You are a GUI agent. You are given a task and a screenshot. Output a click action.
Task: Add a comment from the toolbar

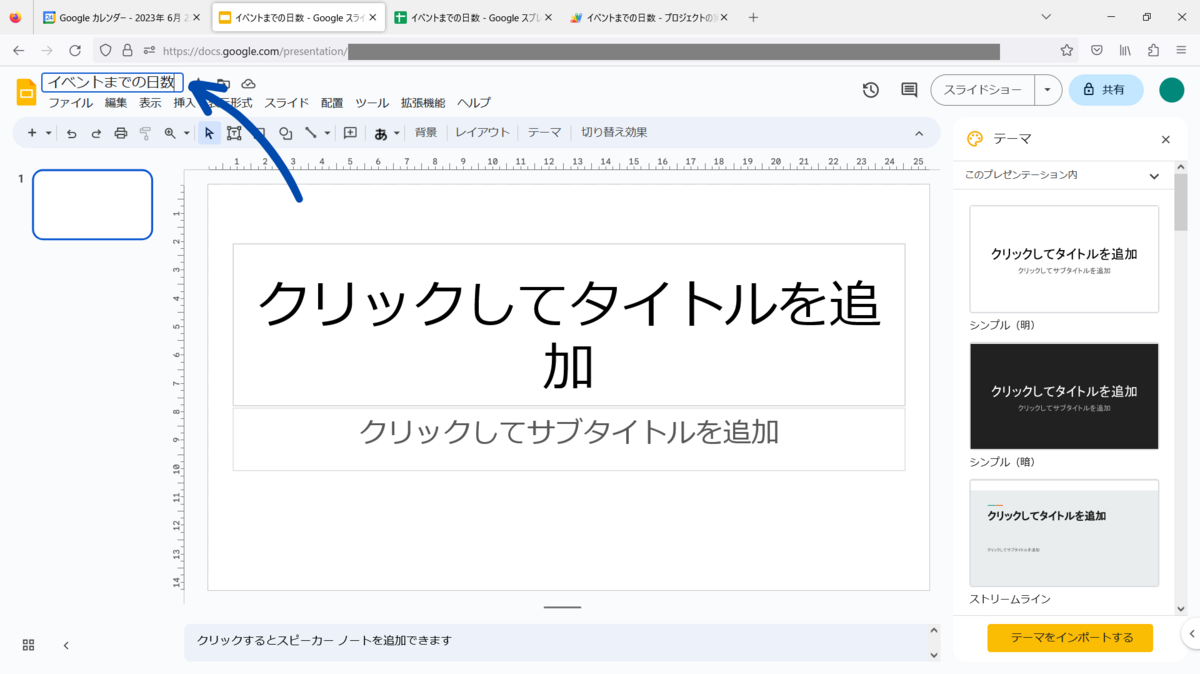point(350,133)
